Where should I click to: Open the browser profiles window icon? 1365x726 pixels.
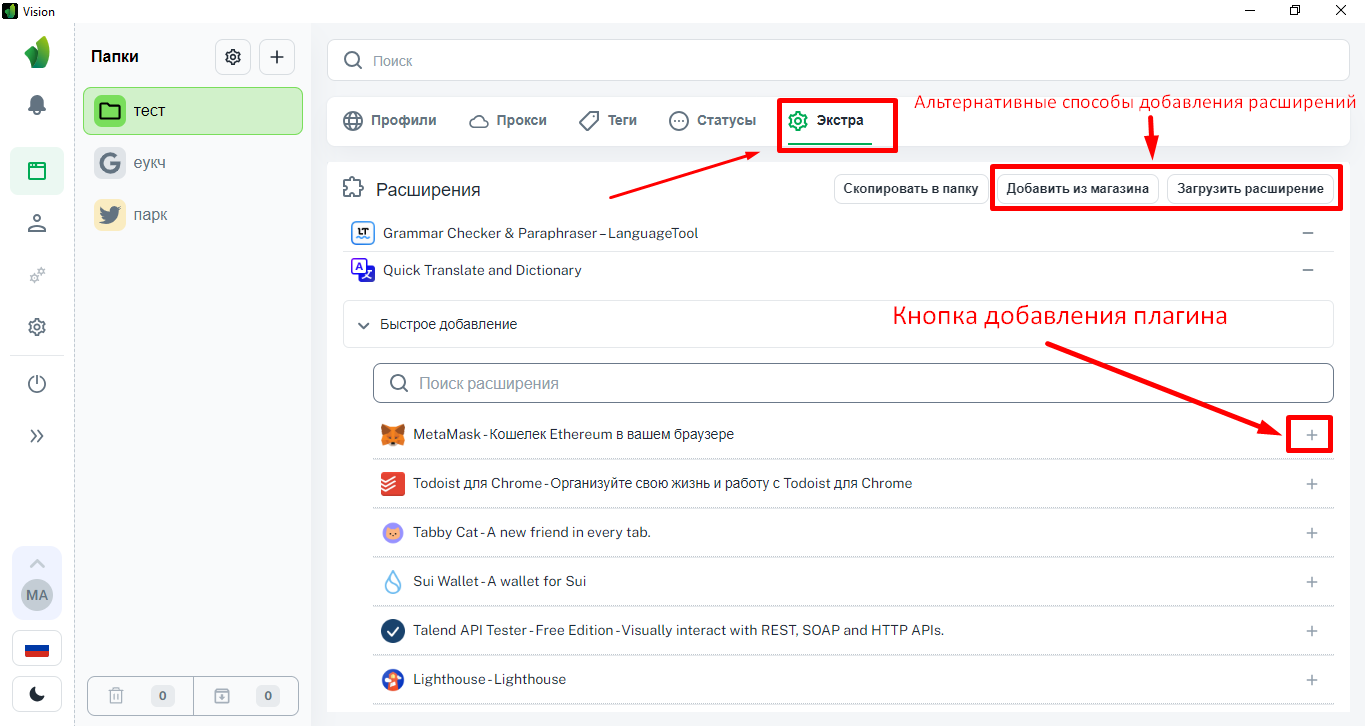click(37, 171)
